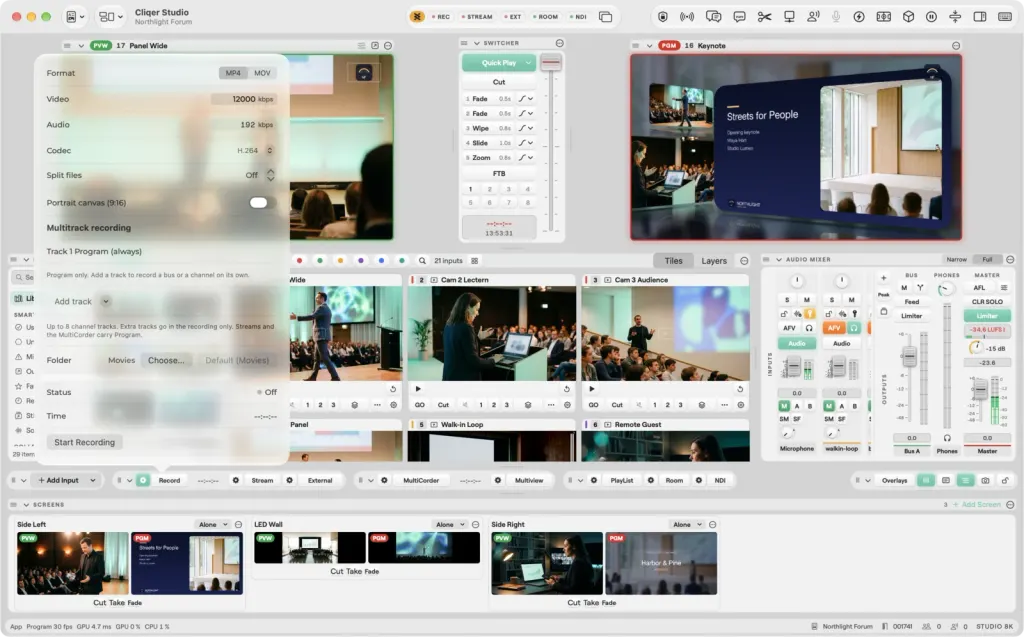Click the CLR SOLO button
The width and height of the screenshot is (1024, 637).
987,302
